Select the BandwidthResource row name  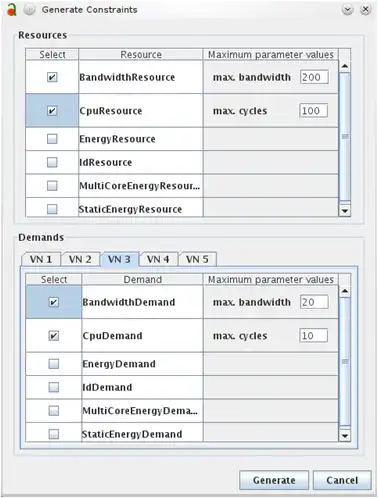click(127, 77)
